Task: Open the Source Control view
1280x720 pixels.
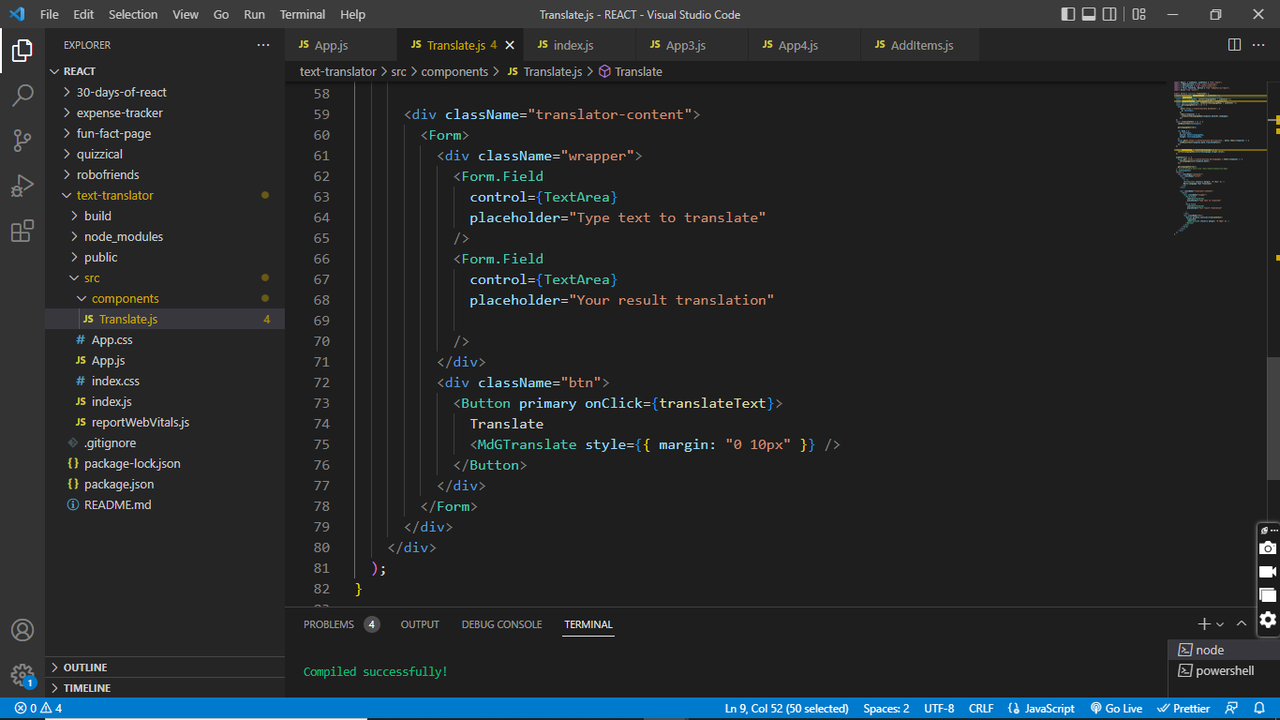Action: click(22, 141)
